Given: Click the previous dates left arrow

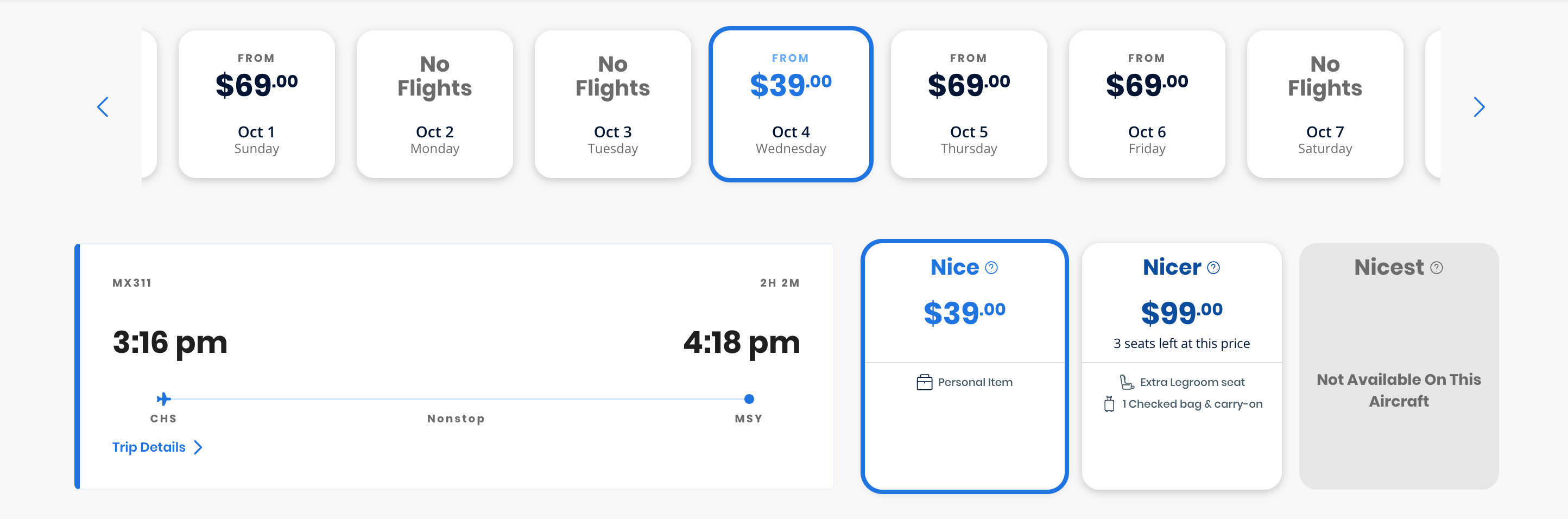Looking at the screenshot, I should click(103, 107).
